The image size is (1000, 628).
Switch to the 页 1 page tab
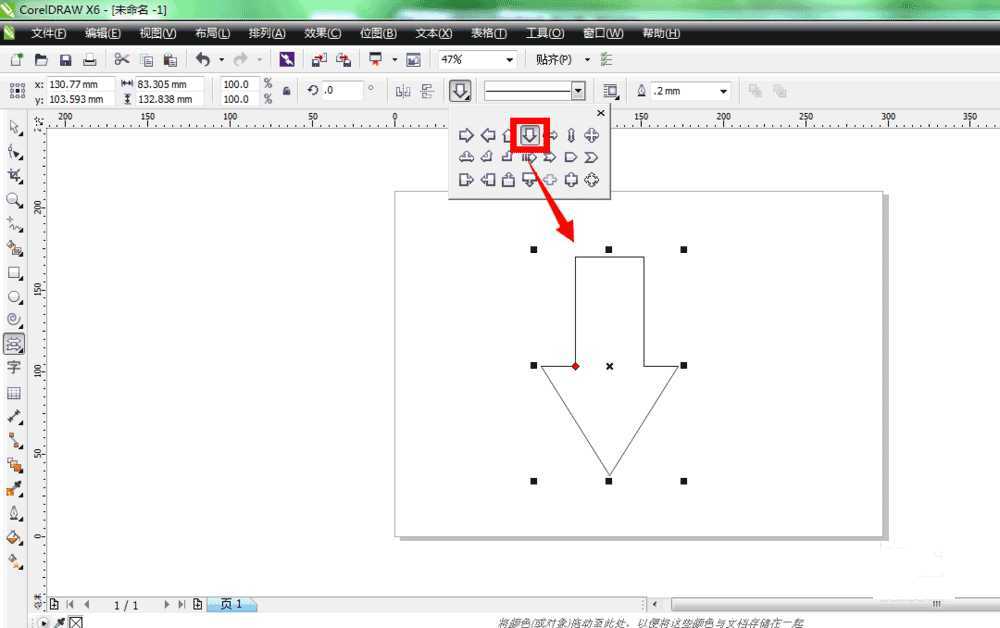pyautogui.click(x=232, y=604)
